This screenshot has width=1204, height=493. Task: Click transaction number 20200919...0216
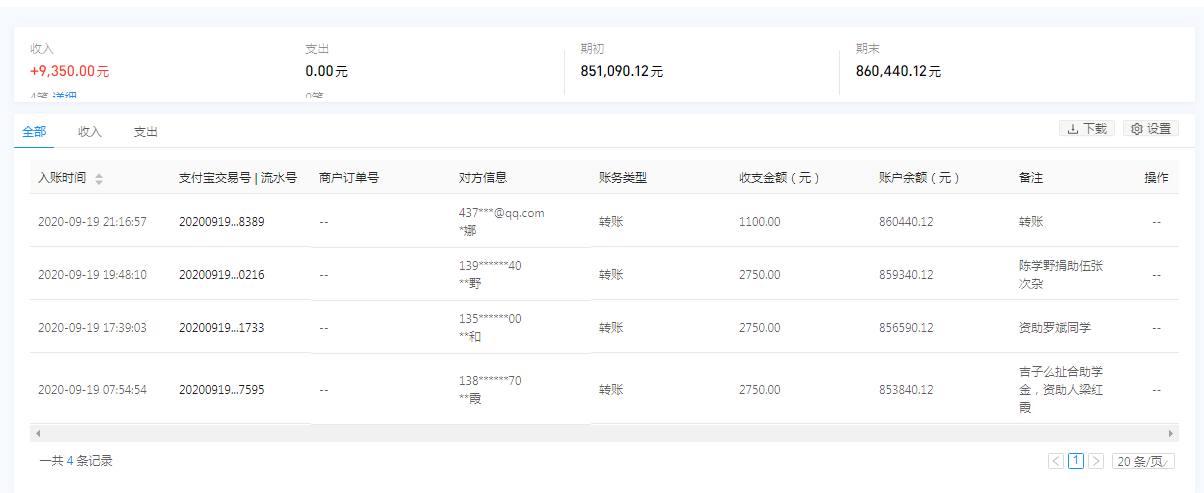point(221,274)
